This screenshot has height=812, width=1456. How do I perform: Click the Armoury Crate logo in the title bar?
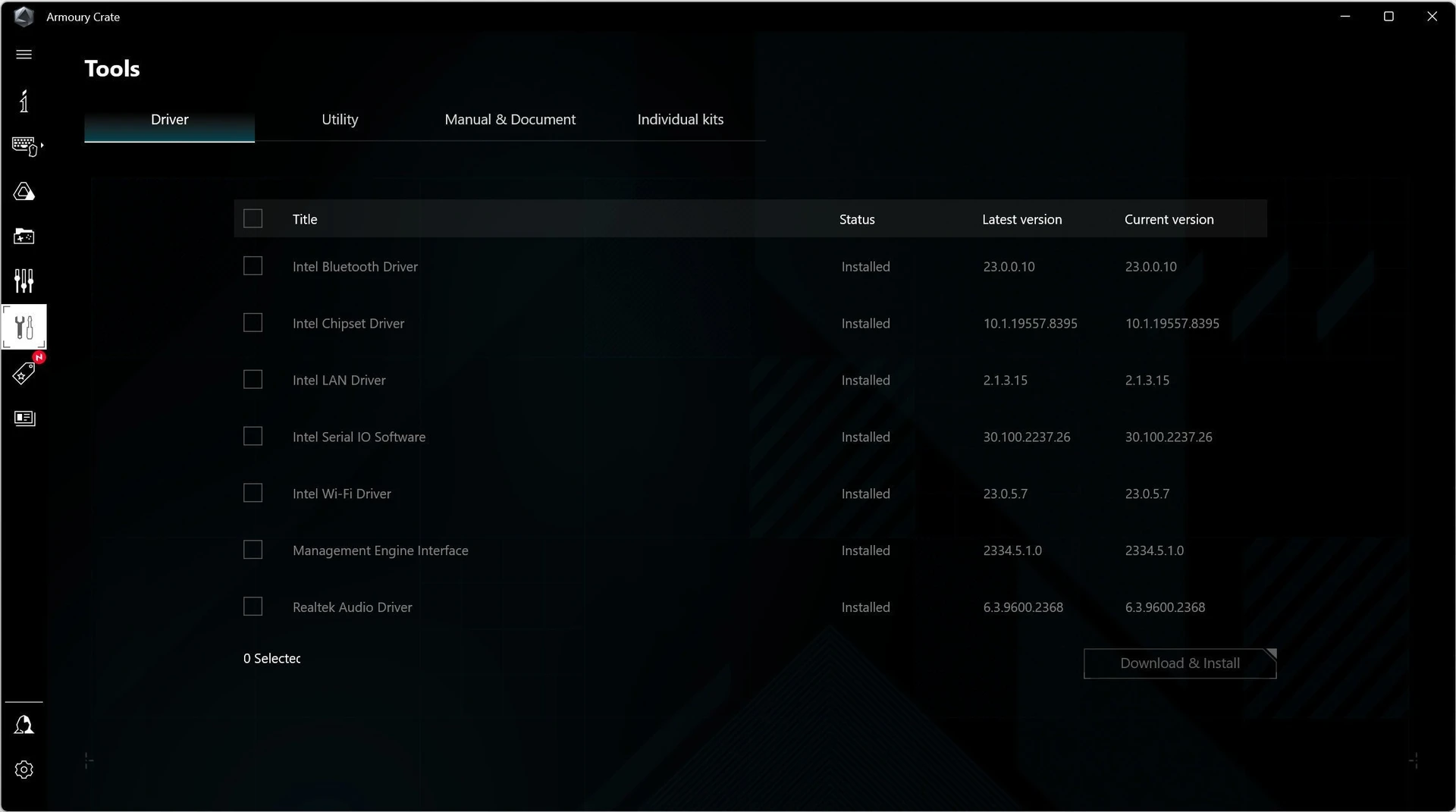(x=24, y=17)
